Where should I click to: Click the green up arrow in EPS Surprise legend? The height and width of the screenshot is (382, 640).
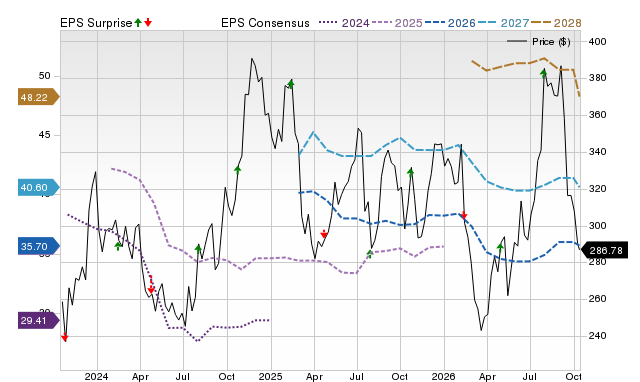[x=138, y=23]
